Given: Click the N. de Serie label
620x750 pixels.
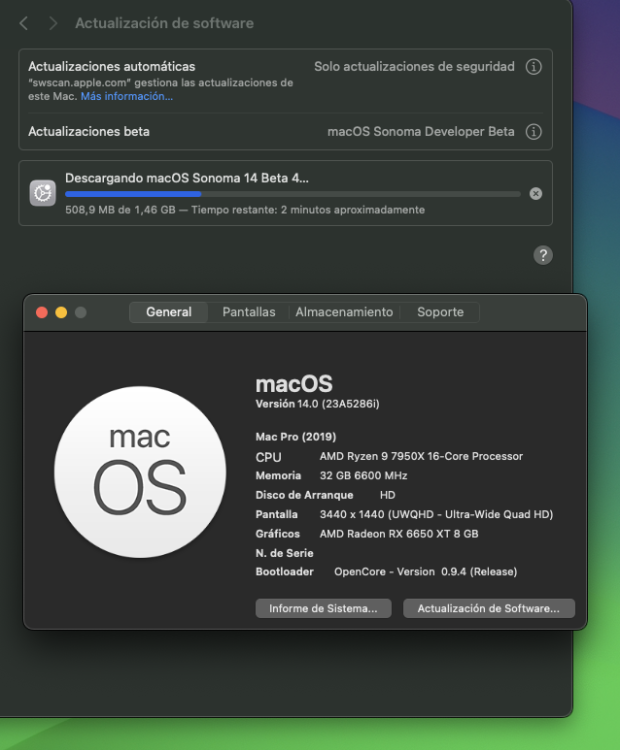Looking at the screenshot, I should (284, 553).
